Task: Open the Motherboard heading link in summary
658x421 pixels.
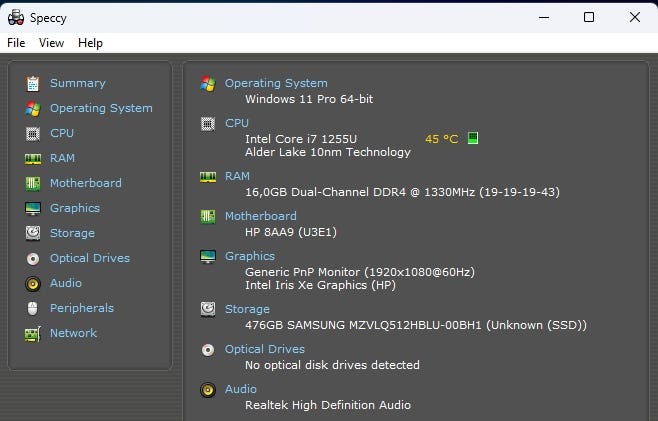Action: 260,216
